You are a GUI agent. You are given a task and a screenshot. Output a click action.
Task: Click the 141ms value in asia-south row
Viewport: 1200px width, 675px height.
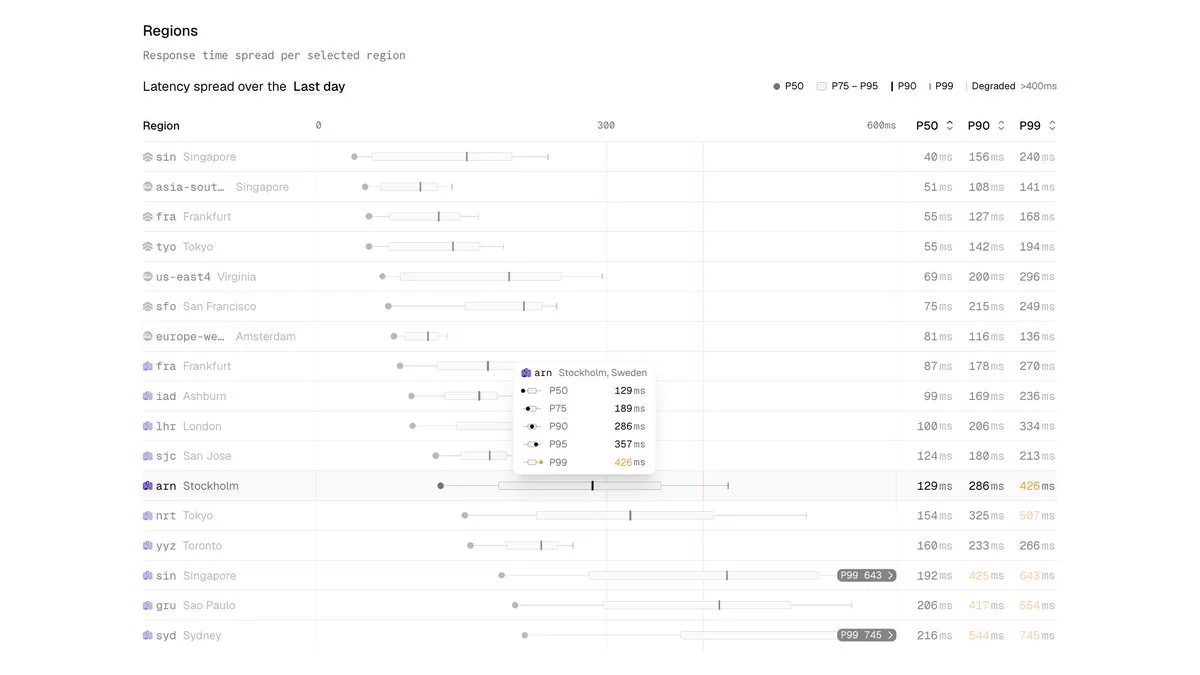coord(1037,187)
